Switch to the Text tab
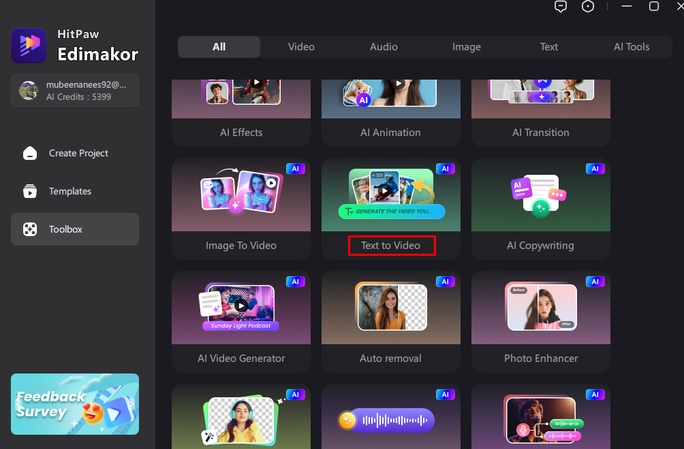Screen dimensions: 684x449 [x=549, y=47]
